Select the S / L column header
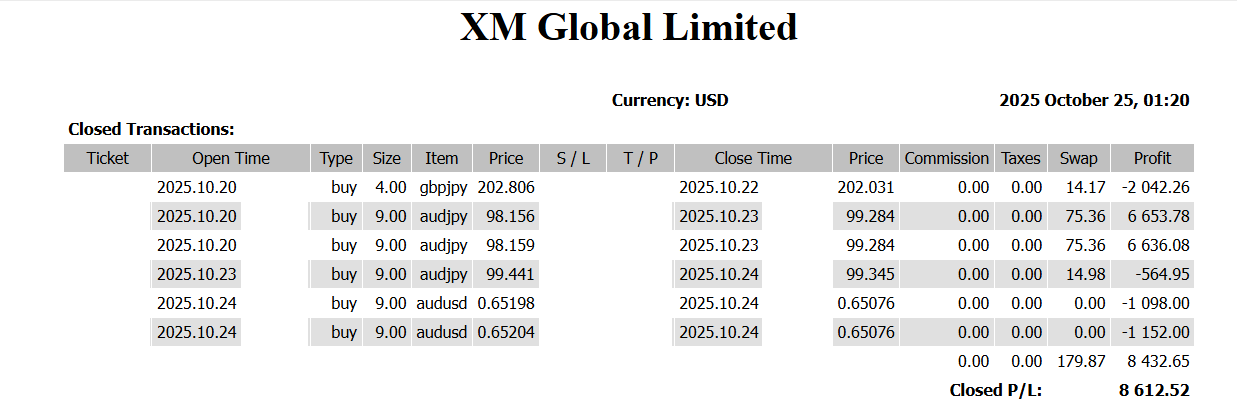The height and width of the screenshot is (403, 1237). tap(573, 158)
